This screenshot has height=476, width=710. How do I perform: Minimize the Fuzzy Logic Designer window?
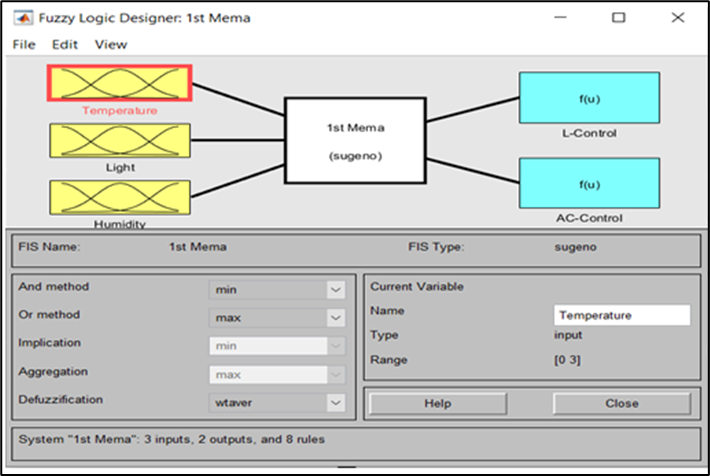coord(561,18)
